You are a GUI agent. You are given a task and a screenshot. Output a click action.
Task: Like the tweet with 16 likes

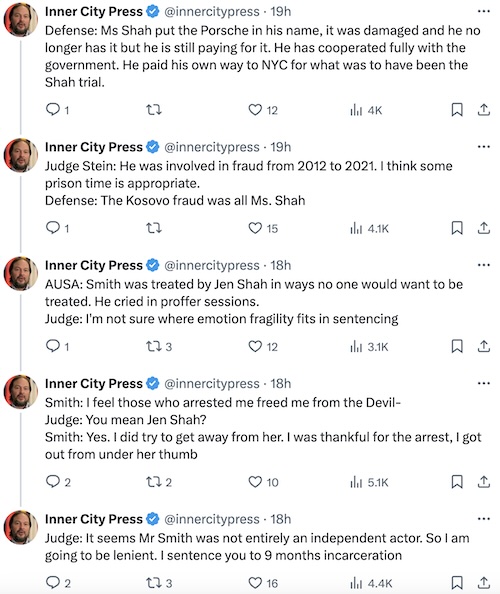pyautogui.click(x=263, y=583)
